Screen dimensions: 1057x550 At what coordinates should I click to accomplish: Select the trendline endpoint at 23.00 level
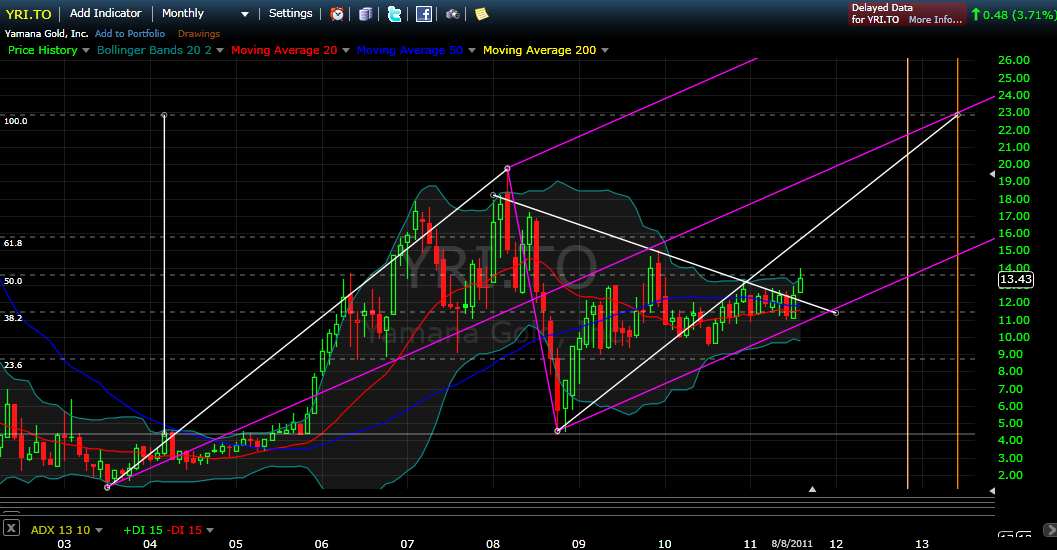coord(957,115)
